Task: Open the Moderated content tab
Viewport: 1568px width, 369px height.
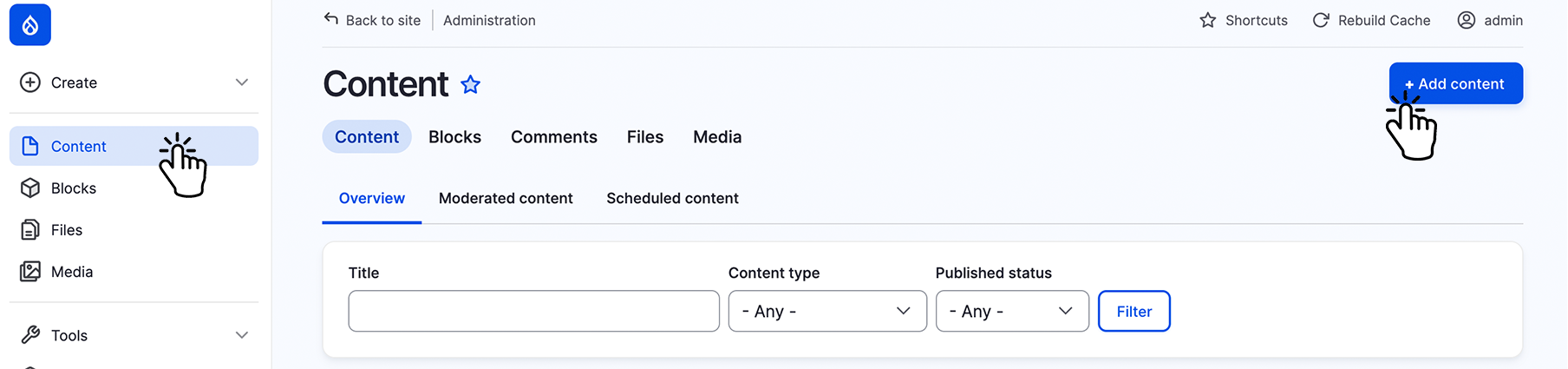Action: pyautogui.click(x=506, y=198)
